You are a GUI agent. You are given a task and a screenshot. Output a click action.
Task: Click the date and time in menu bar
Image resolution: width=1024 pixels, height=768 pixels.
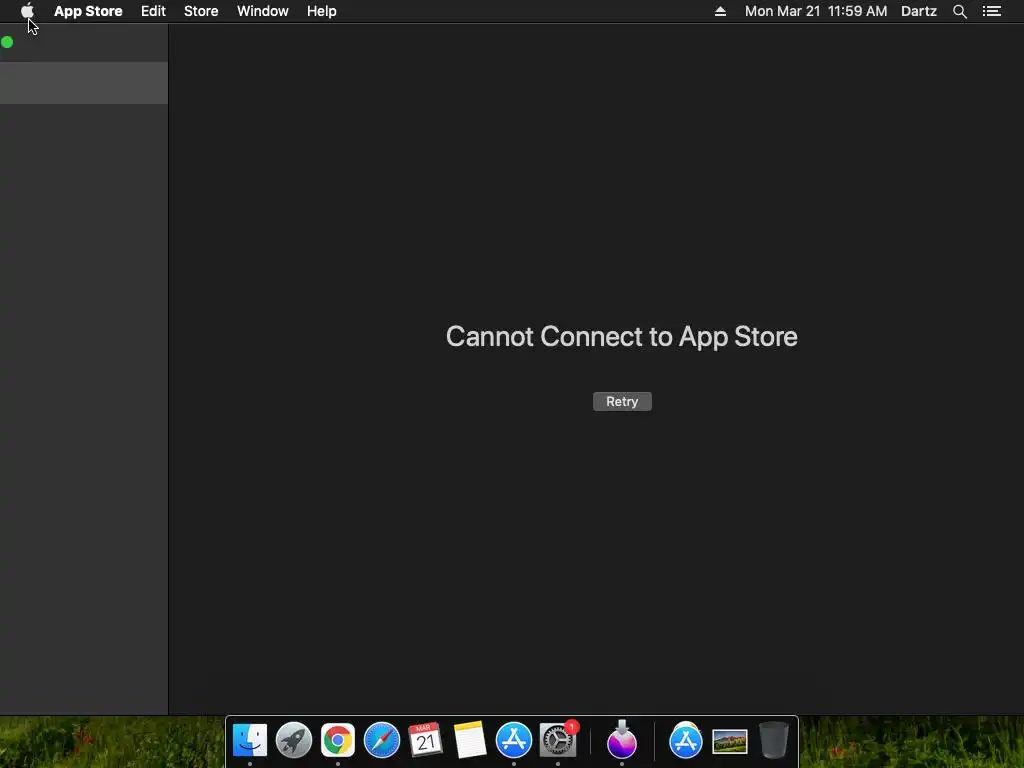pos(816,11)
